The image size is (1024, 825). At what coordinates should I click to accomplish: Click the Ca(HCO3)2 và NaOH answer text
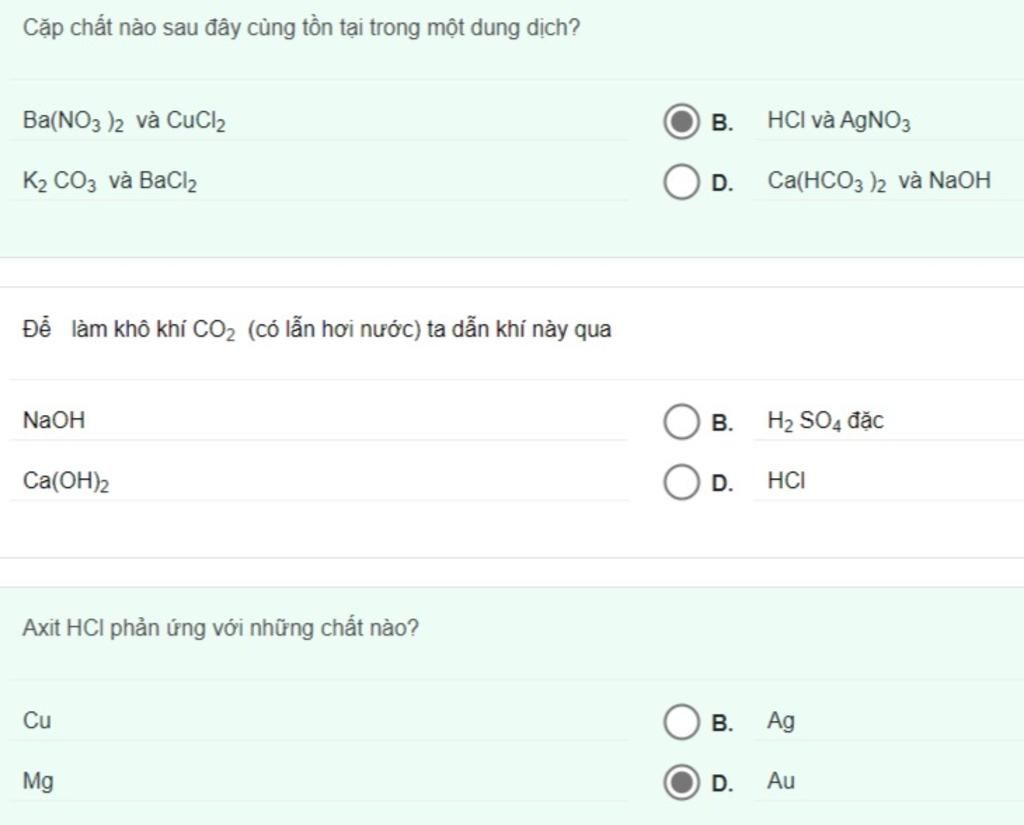pyautogui.click(x=879, y=182)
